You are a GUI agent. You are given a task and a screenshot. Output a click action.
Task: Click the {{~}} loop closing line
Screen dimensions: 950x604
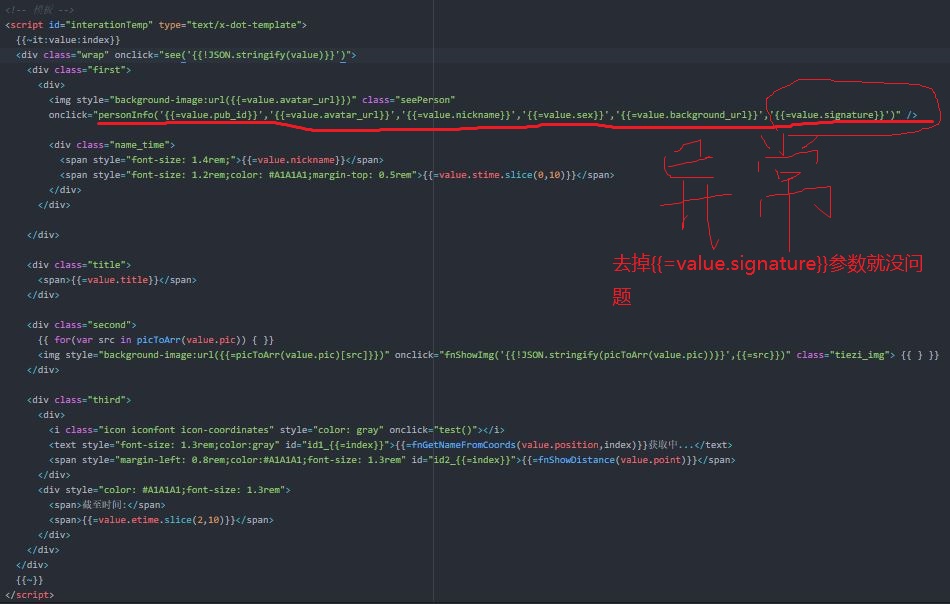(30, 580)
